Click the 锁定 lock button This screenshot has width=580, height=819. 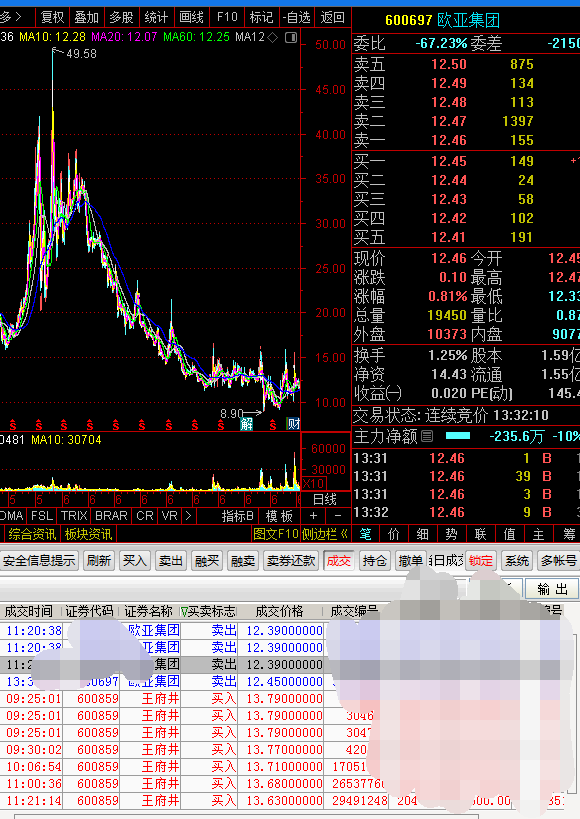[x=481, y=561]
